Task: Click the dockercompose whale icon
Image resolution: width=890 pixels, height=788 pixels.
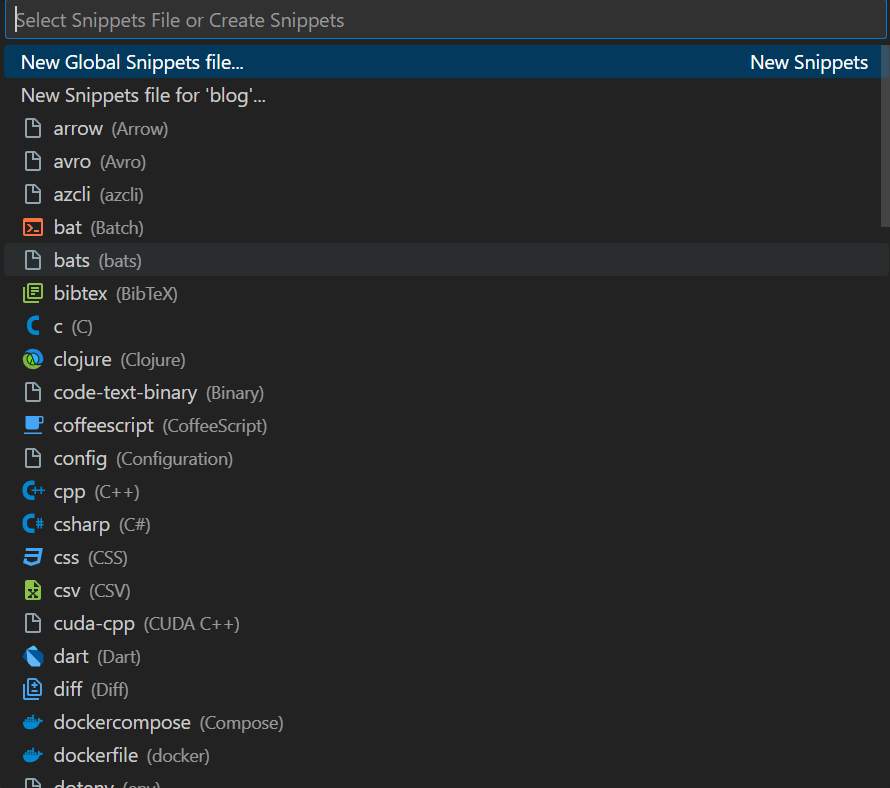Action: (x=33, y=722)
